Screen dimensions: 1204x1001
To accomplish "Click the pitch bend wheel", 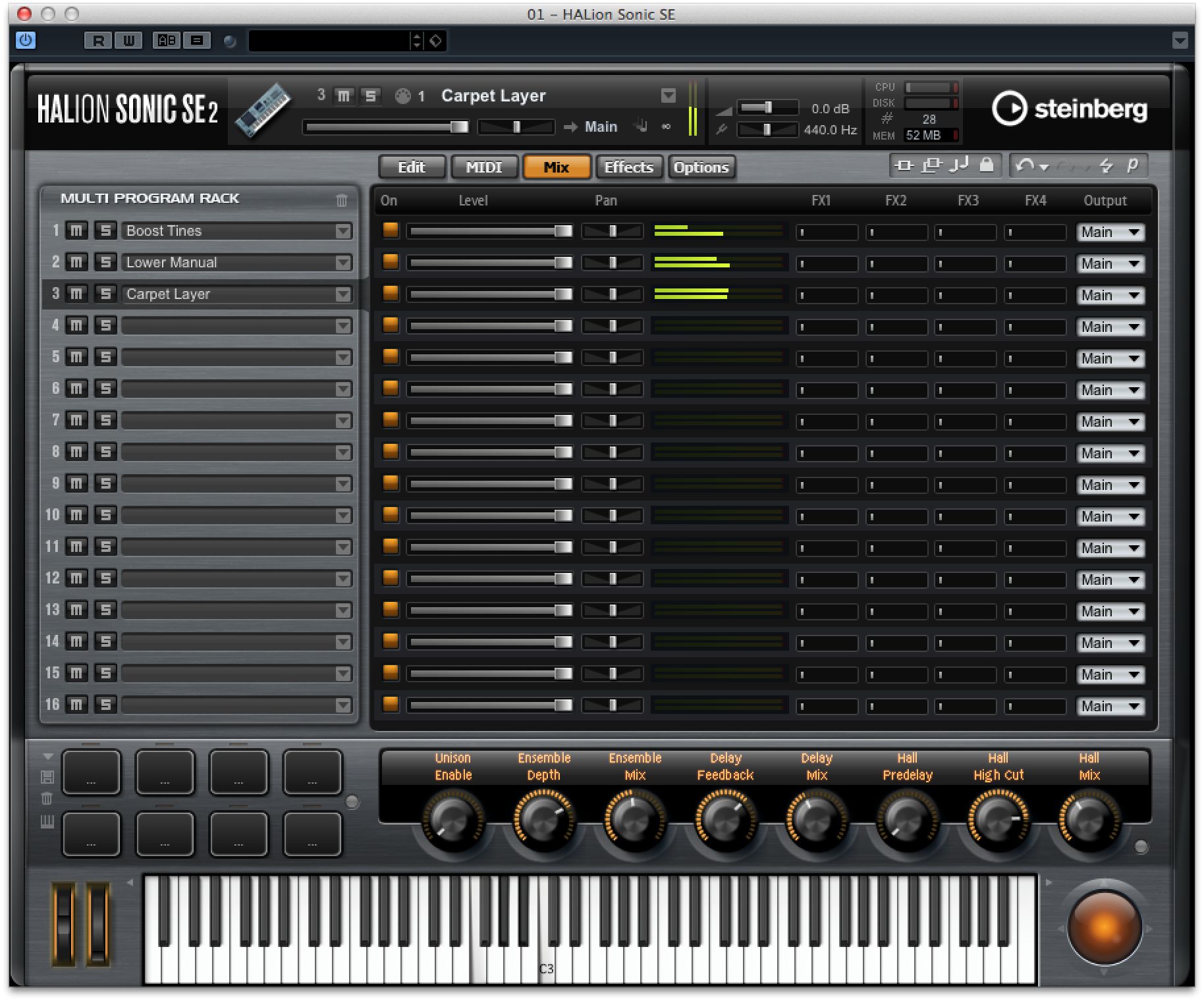I will pyautogui.click(x=63, y=925).
